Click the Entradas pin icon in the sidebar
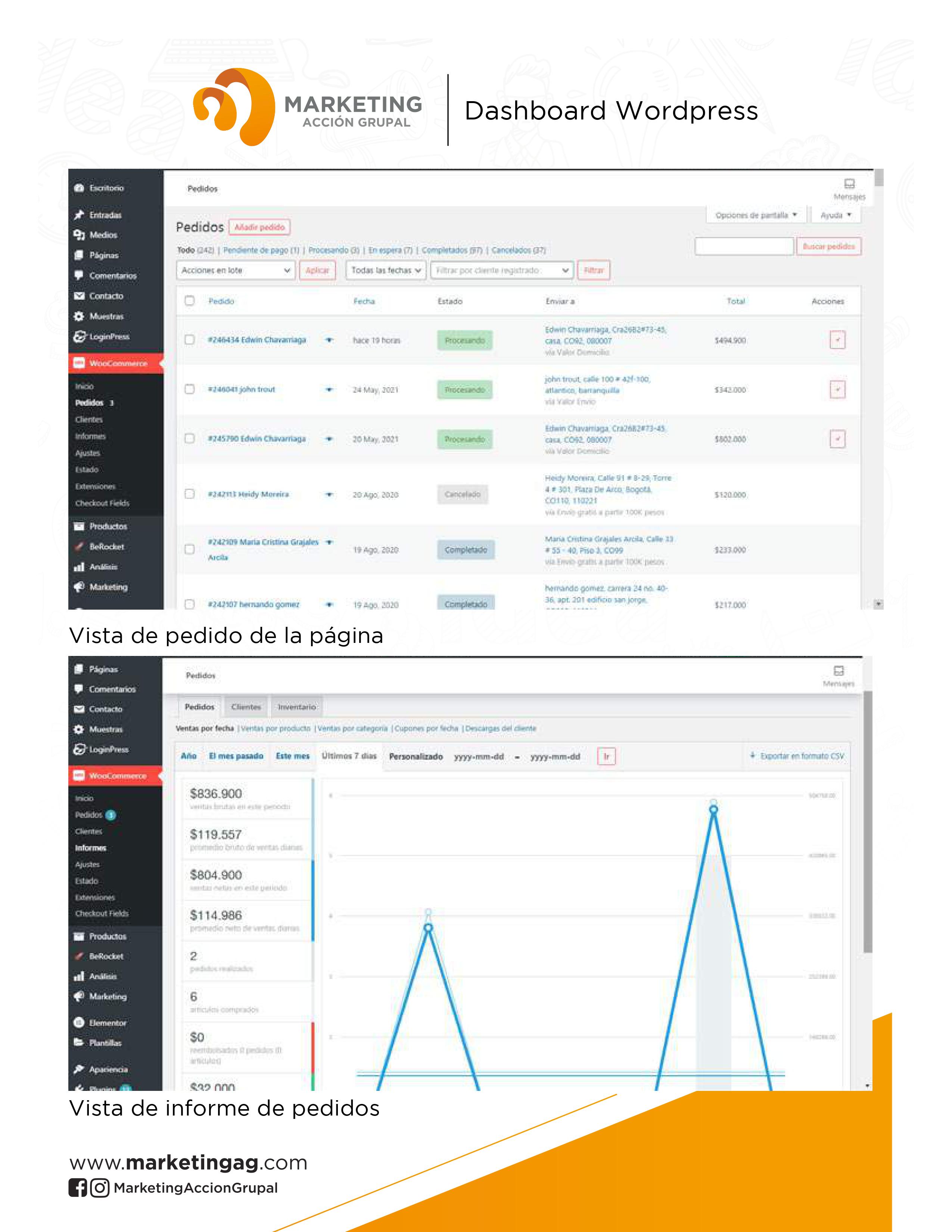Screen dimensions: 952x1232 point(79,215)
